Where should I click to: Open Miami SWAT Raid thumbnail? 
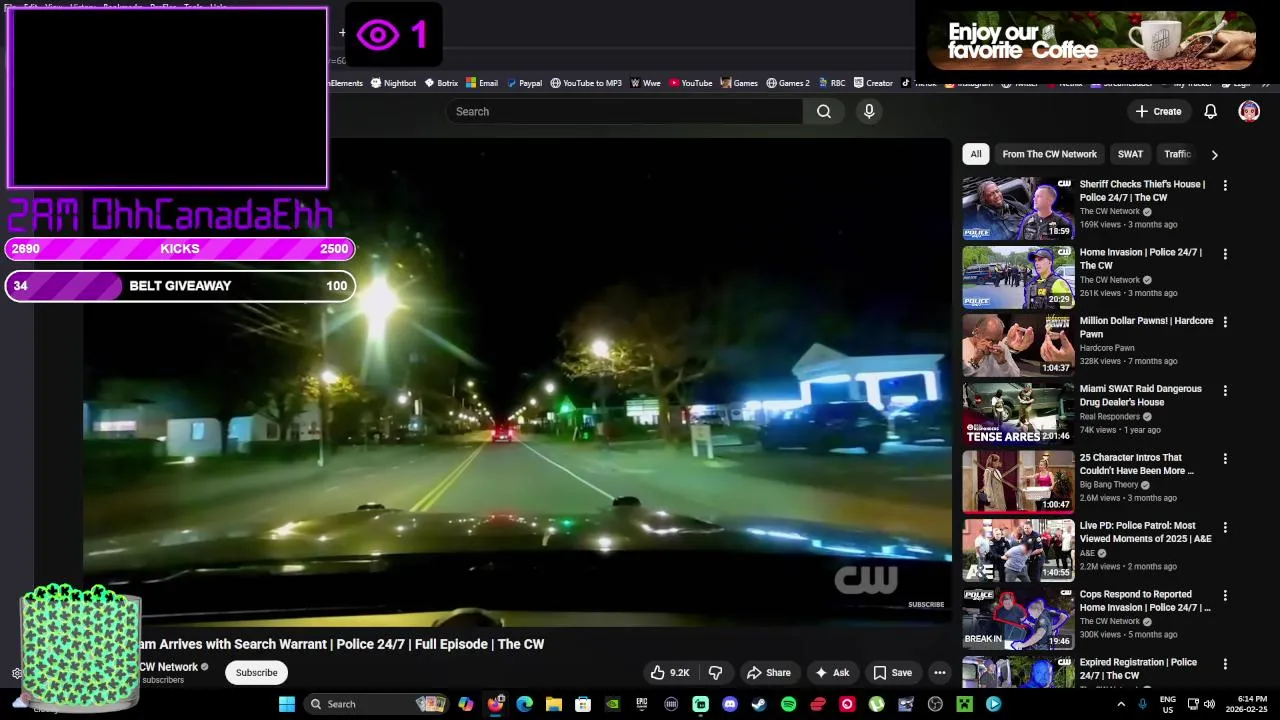click(1018, 414)
